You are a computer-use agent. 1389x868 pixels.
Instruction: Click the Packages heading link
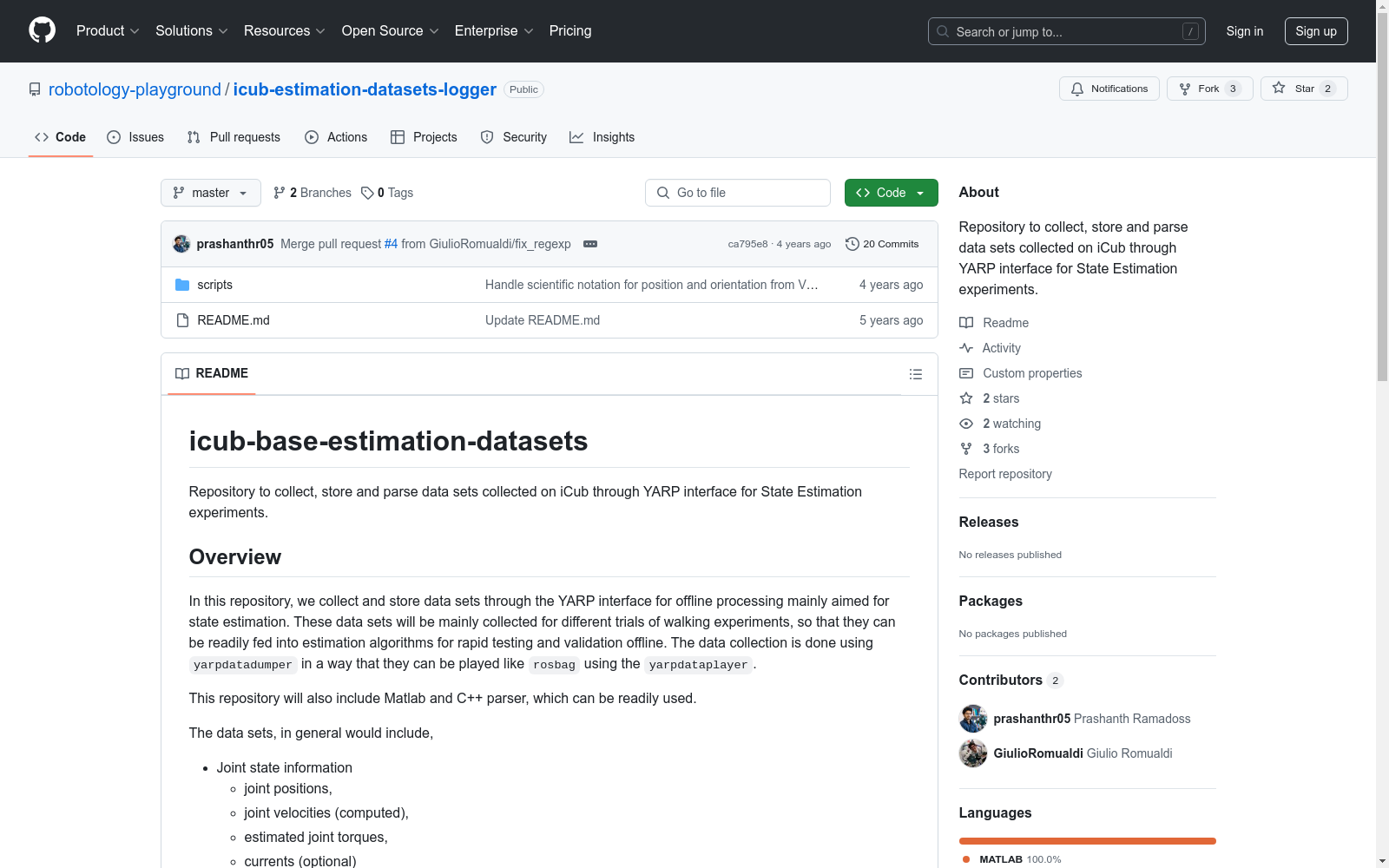point(991,601)
